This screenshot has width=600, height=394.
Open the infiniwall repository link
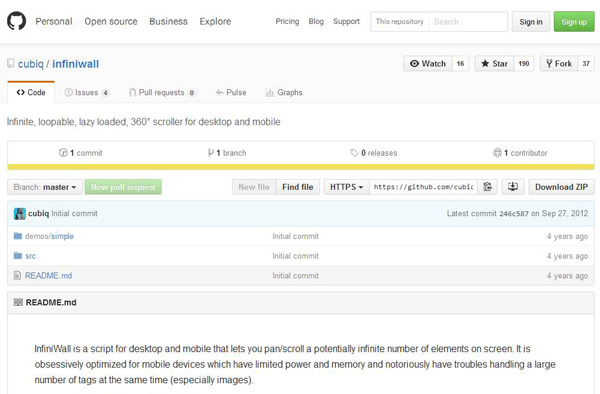(75, 64)
